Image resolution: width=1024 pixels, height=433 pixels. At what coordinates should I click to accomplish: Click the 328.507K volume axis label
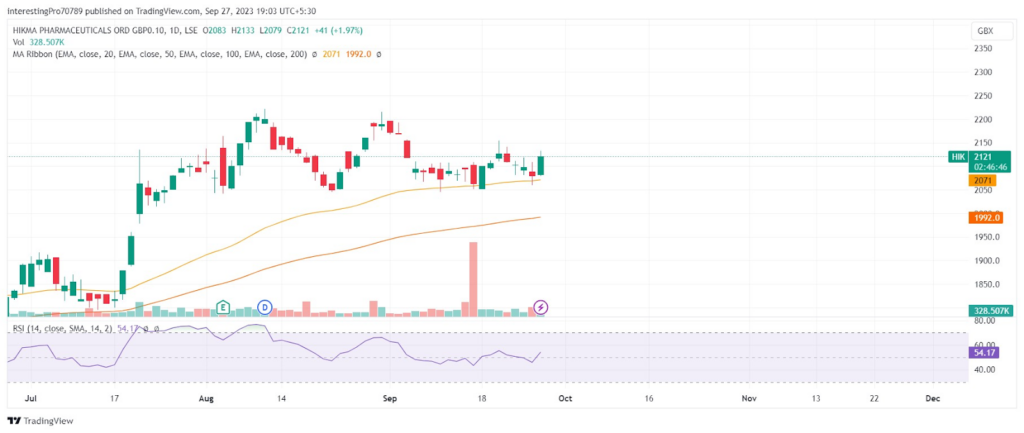989,312
